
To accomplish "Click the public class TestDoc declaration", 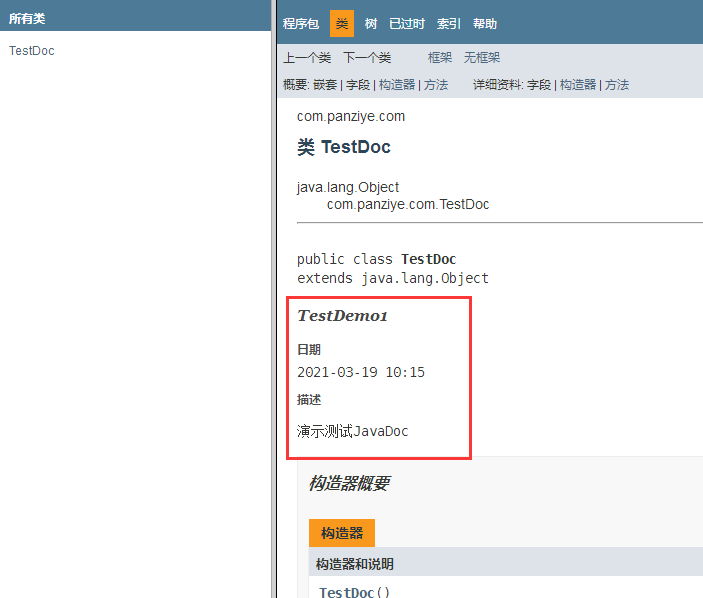I will pyautogui.click(x=376, y=259).
